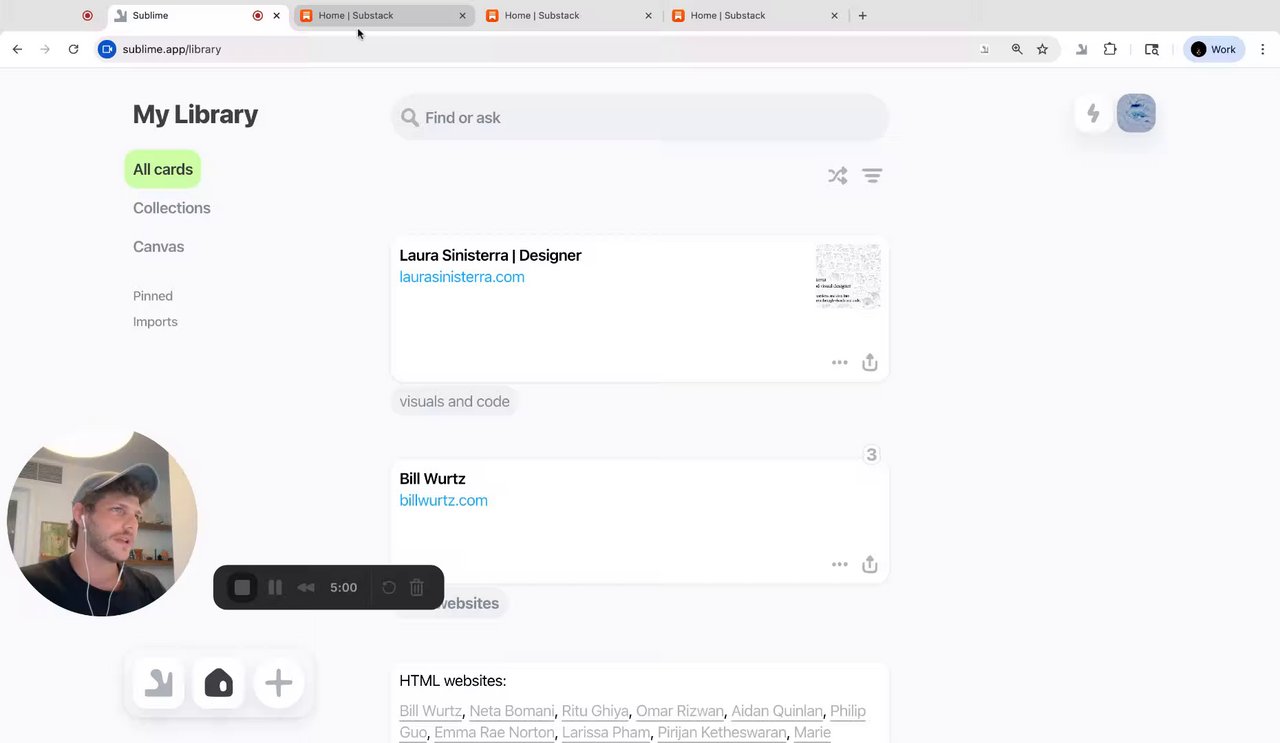The height and width of the screenshot is (743, 1280).
Task: Close the Sublime tab
Action: click(276, 15)
